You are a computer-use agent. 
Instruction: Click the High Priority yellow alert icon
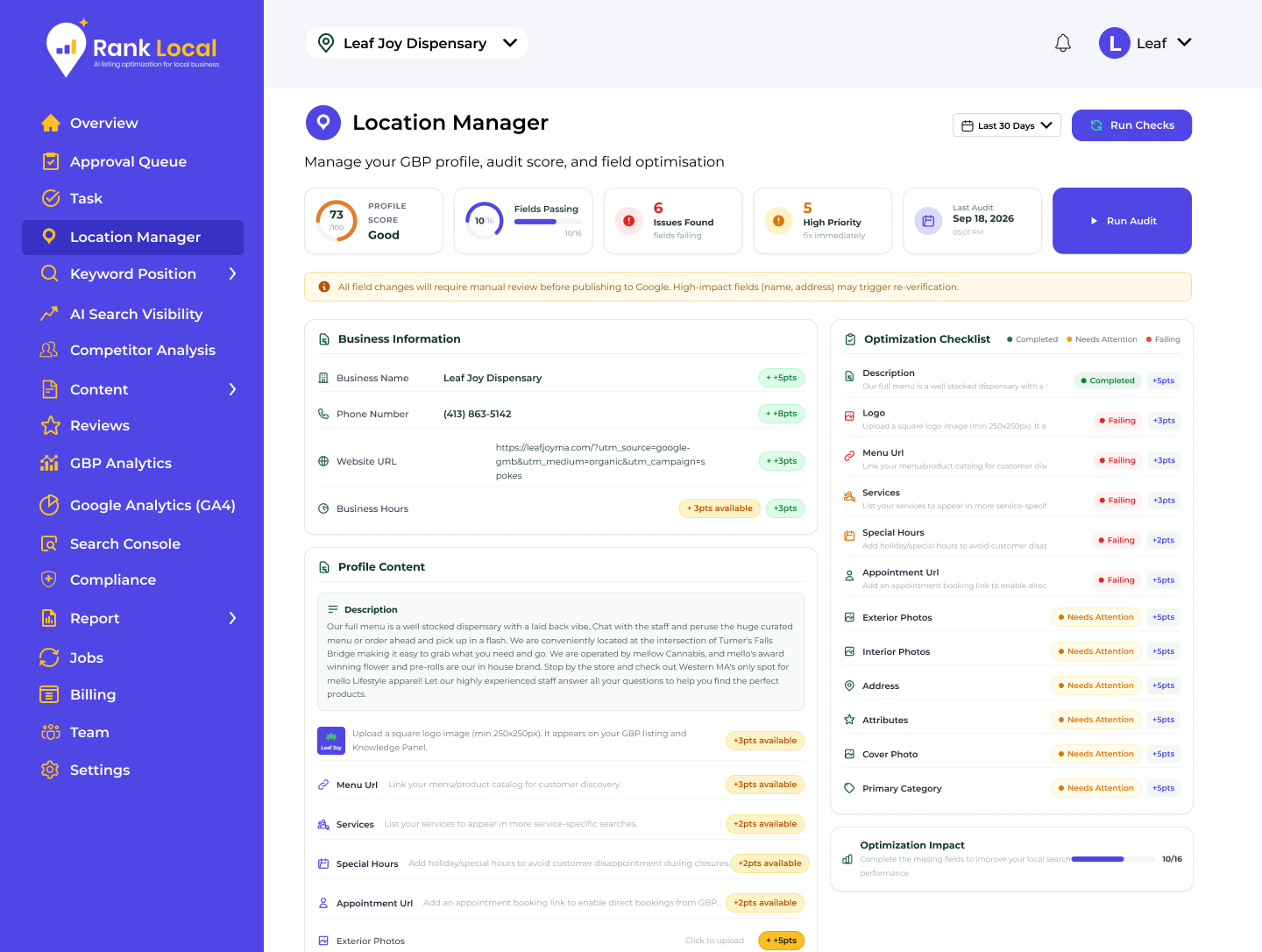coord(778,221)
